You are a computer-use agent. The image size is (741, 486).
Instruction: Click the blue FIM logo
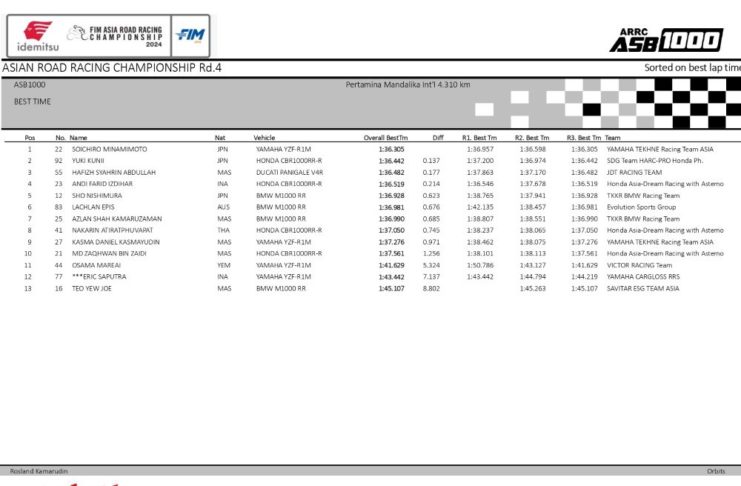(190, 35)
